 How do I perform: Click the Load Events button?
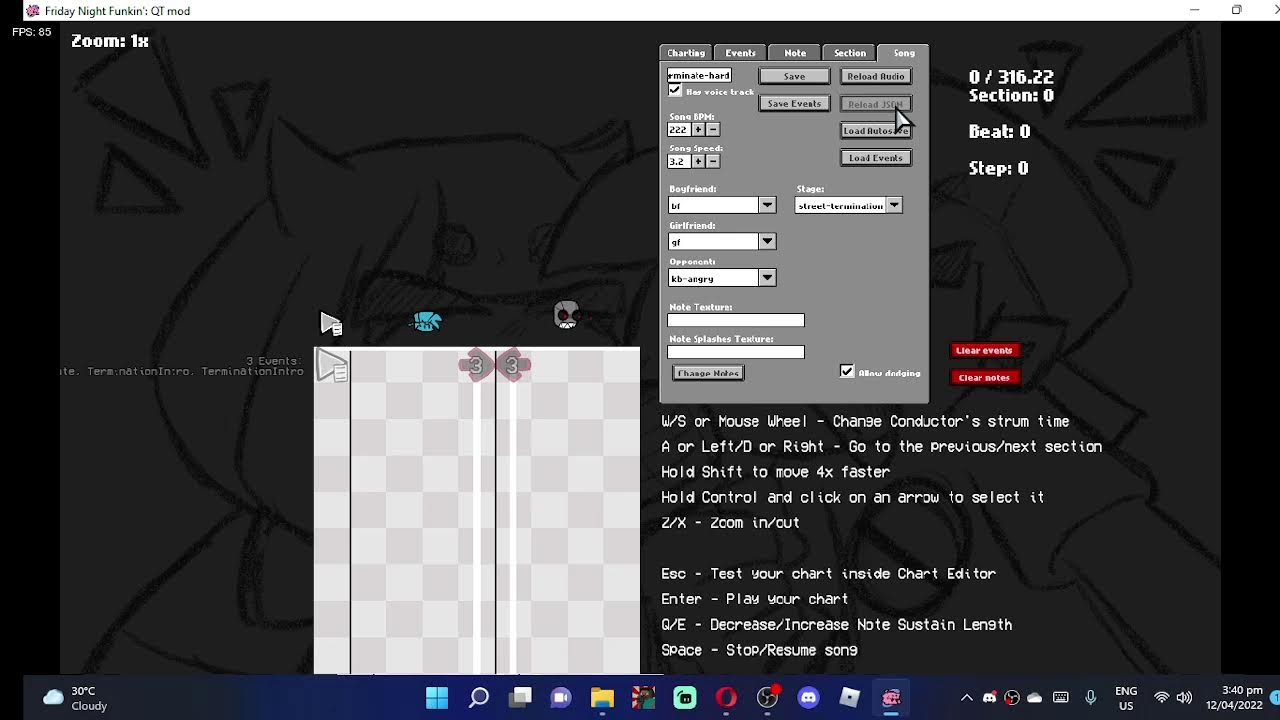click(875, 157)
